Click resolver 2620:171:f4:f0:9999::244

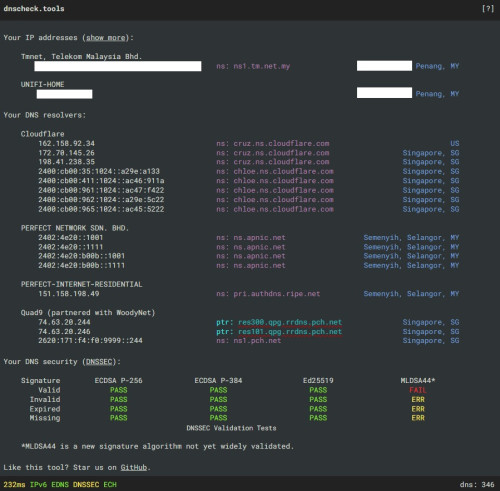point(90,340)
